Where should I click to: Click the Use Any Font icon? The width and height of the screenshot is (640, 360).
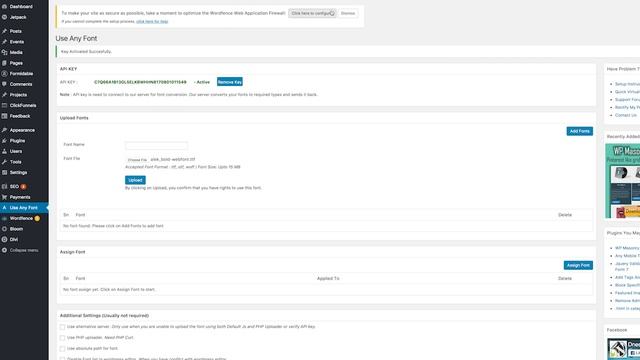(x=4, y=207)
